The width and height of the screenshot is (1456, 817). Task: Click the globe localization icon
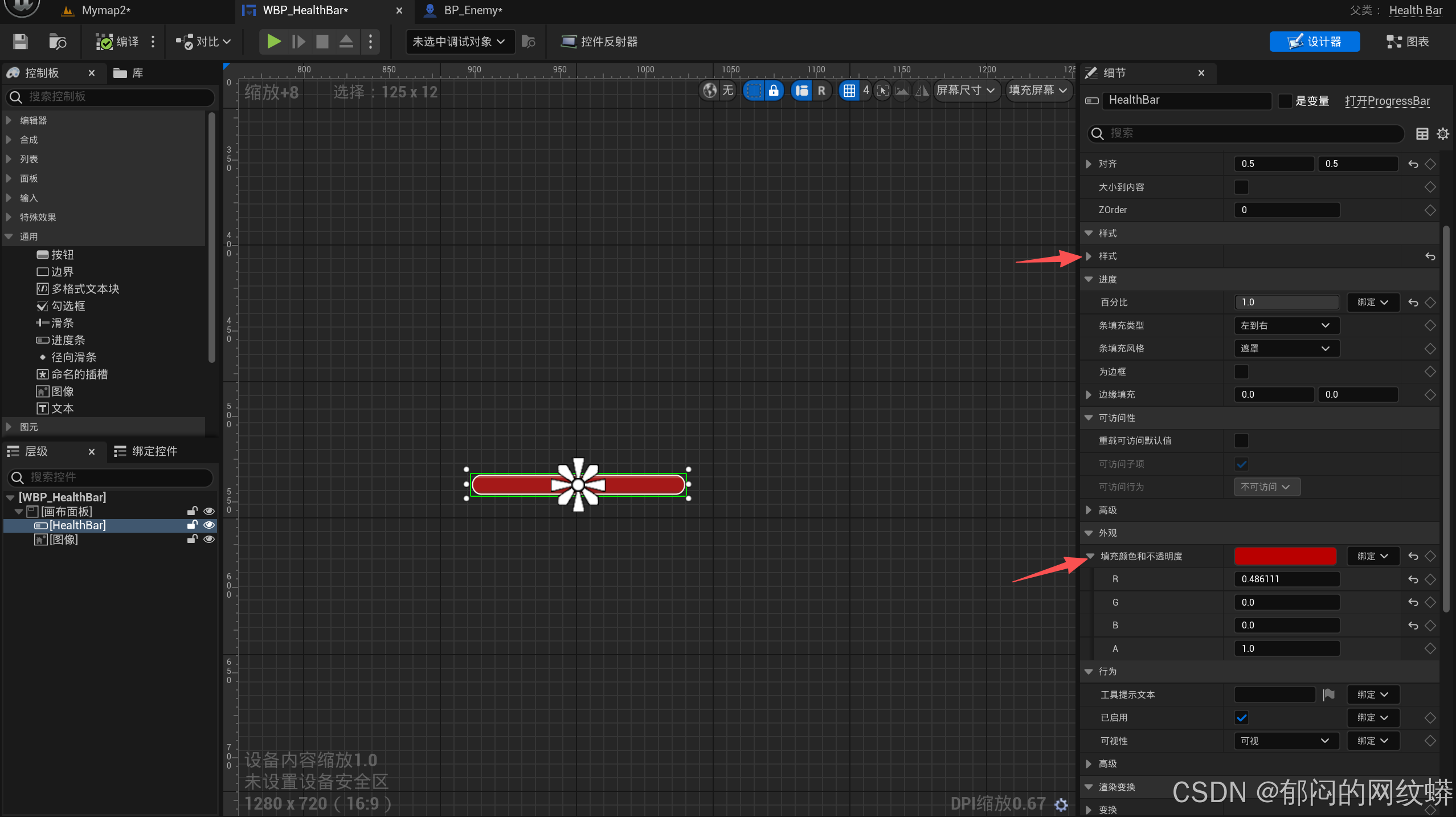coord(710,91)
